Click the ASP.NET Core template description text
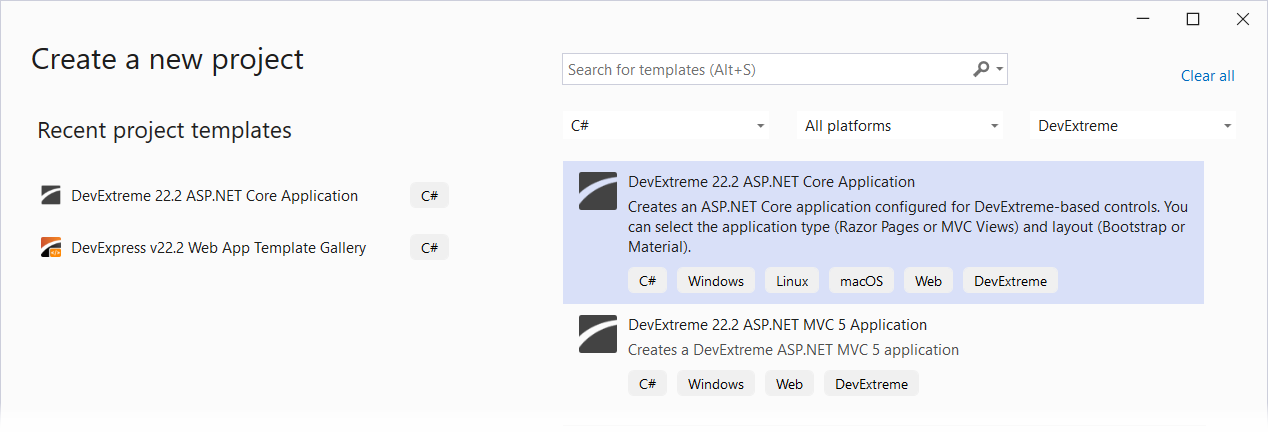 908,227
